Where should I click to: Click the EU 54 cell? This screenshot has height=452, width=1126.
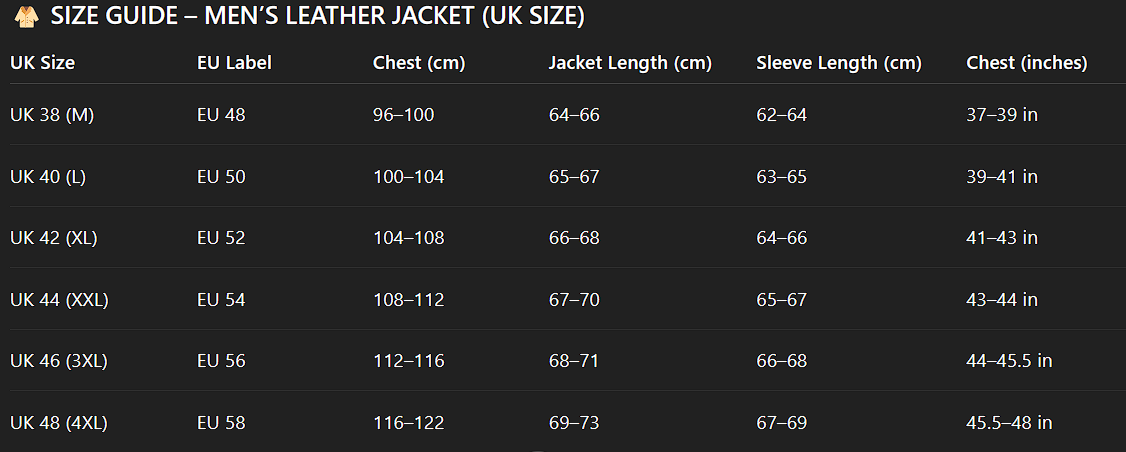tap(221, 300)
